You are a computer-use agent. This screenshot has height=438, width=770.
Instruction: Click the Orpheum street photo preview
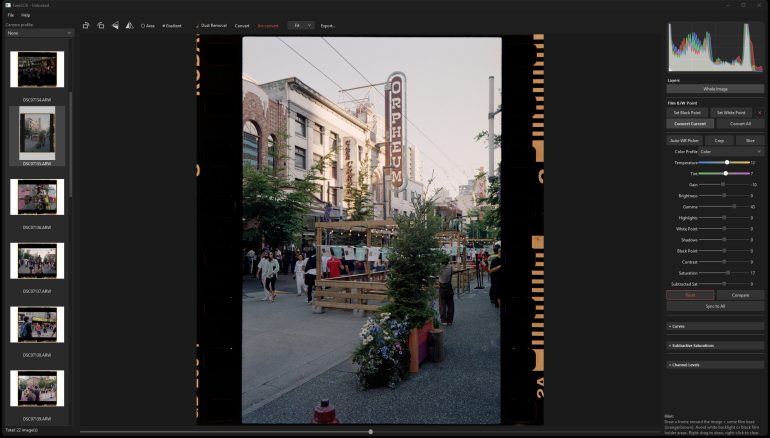click(372, 230)
